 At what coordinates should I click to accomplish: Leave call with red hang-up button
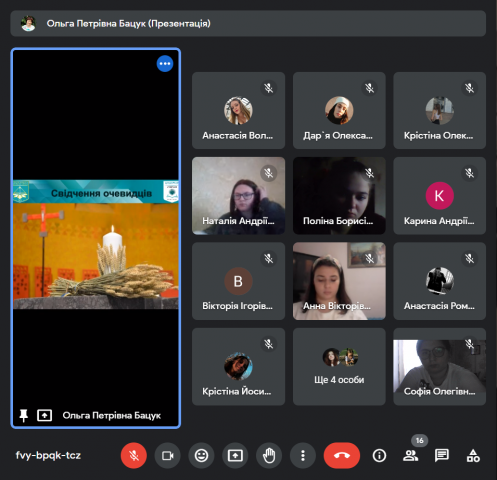coord(342,455)
